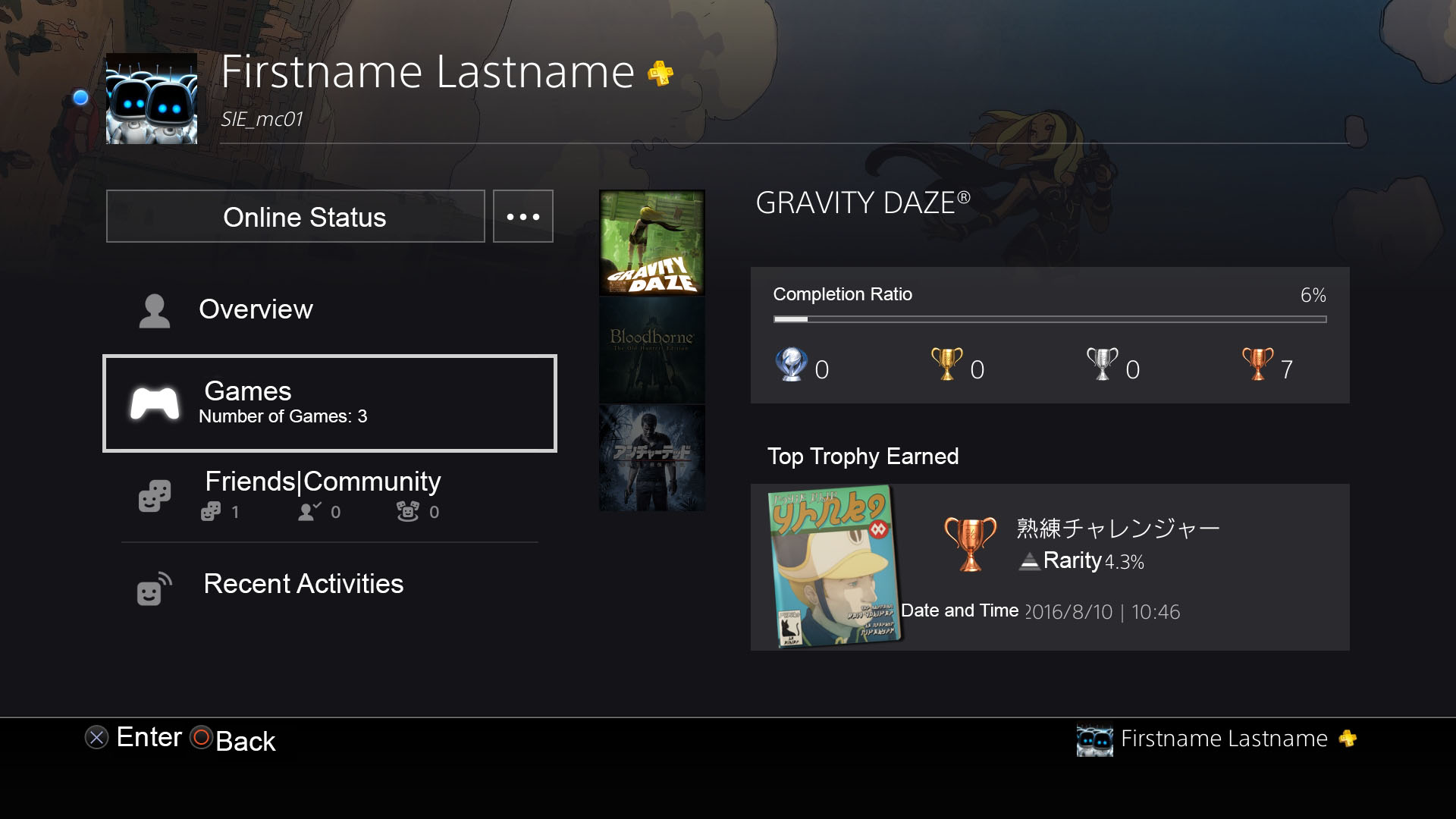Click the Astro Bot profile avatar
The image size is (1456, 819).
point(152,99)
